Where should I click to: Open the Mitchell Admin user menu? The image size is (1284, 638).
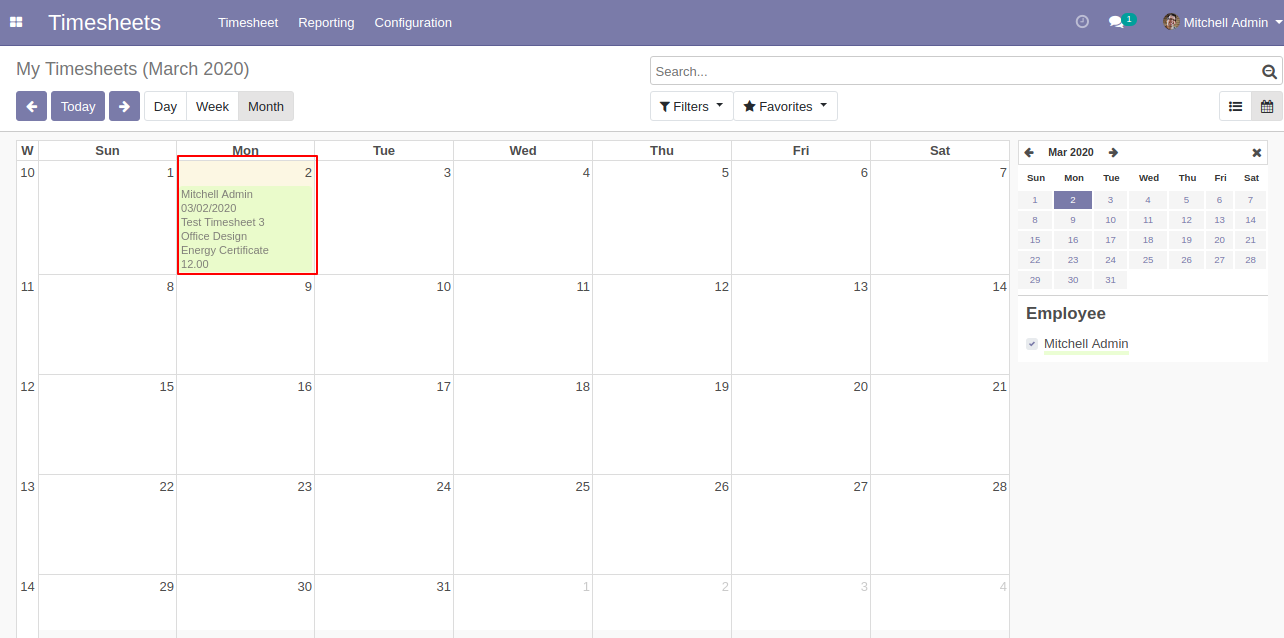pyautogui.click(x=1223, y=22)
